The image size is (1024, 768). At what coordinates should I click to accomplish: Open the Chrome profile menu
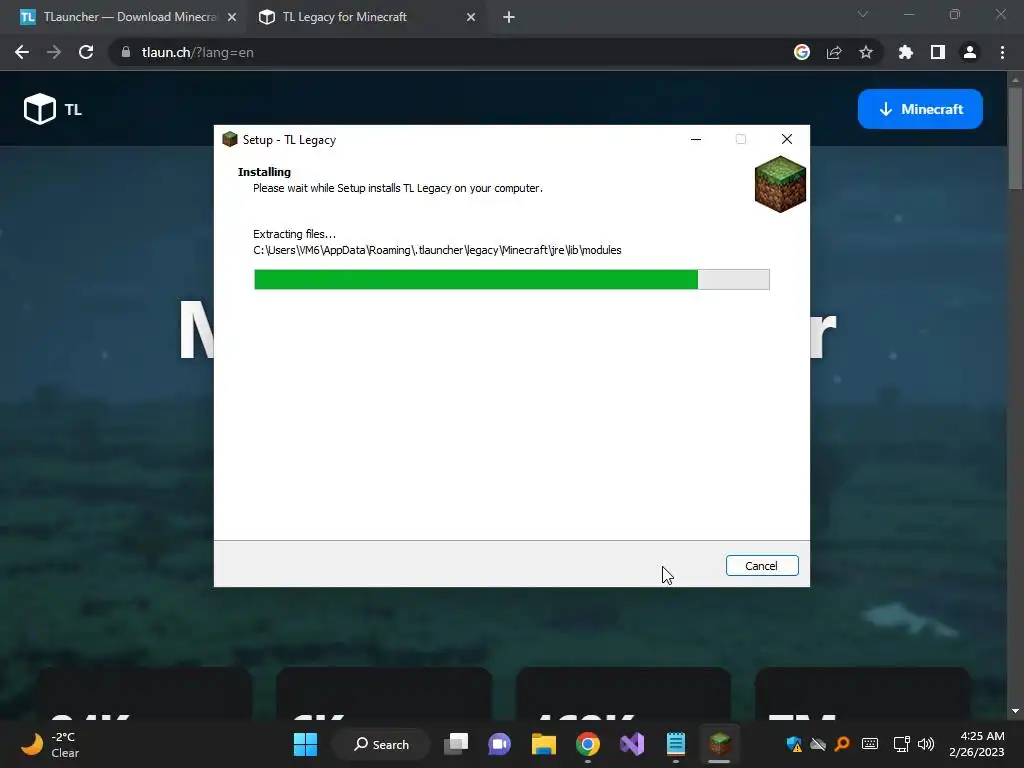(970, 52)
